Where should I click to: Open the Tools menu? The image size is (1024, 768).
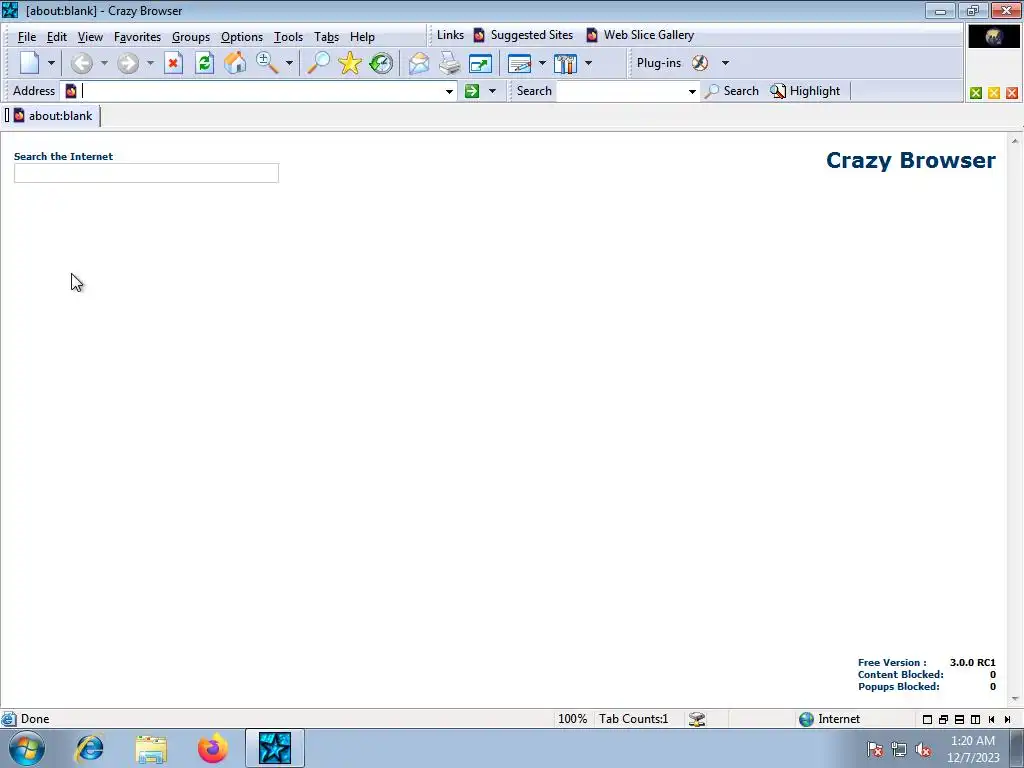coord(288,37)
